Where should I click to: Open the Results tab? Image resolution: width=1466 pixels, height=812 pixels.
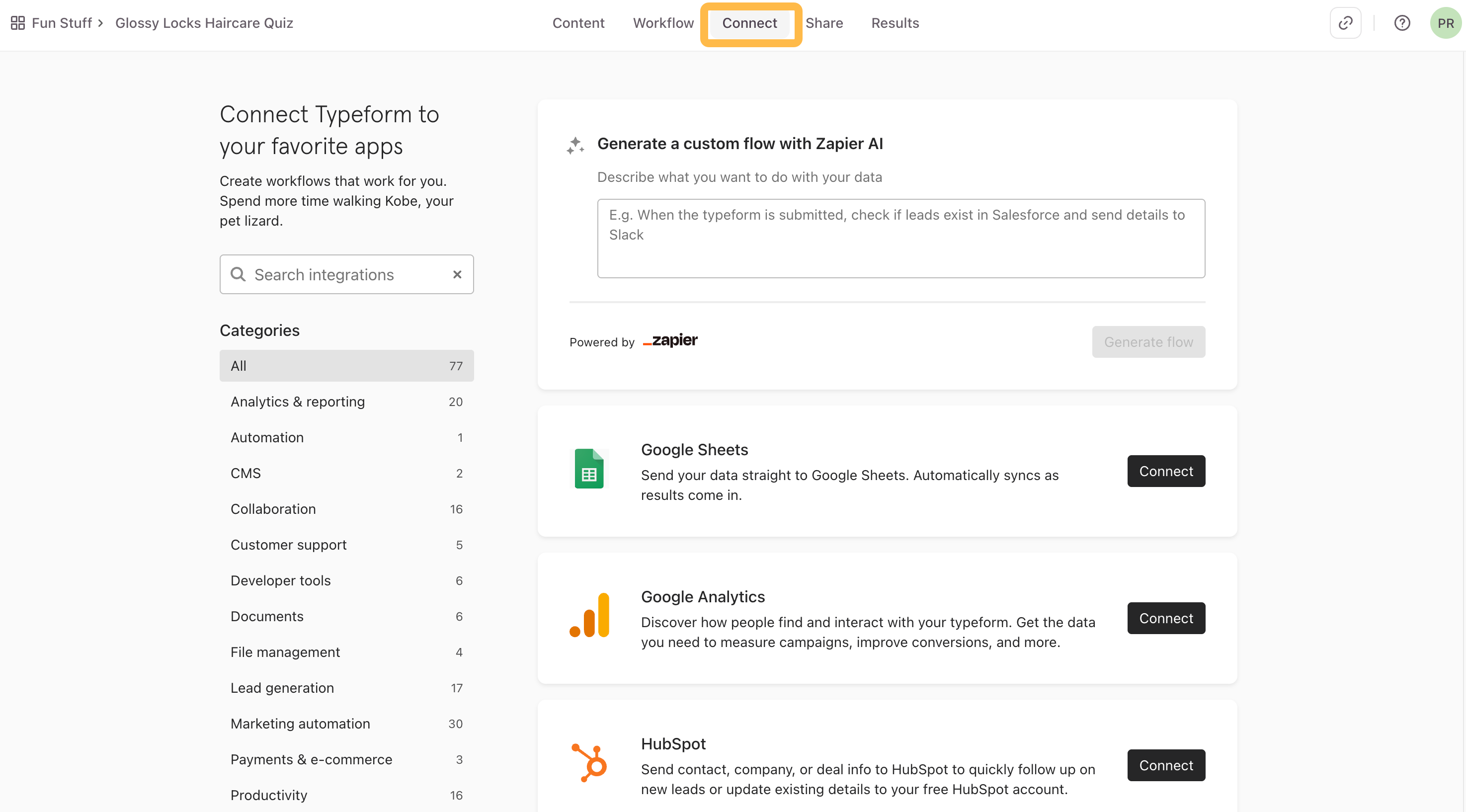pos(895,23)
